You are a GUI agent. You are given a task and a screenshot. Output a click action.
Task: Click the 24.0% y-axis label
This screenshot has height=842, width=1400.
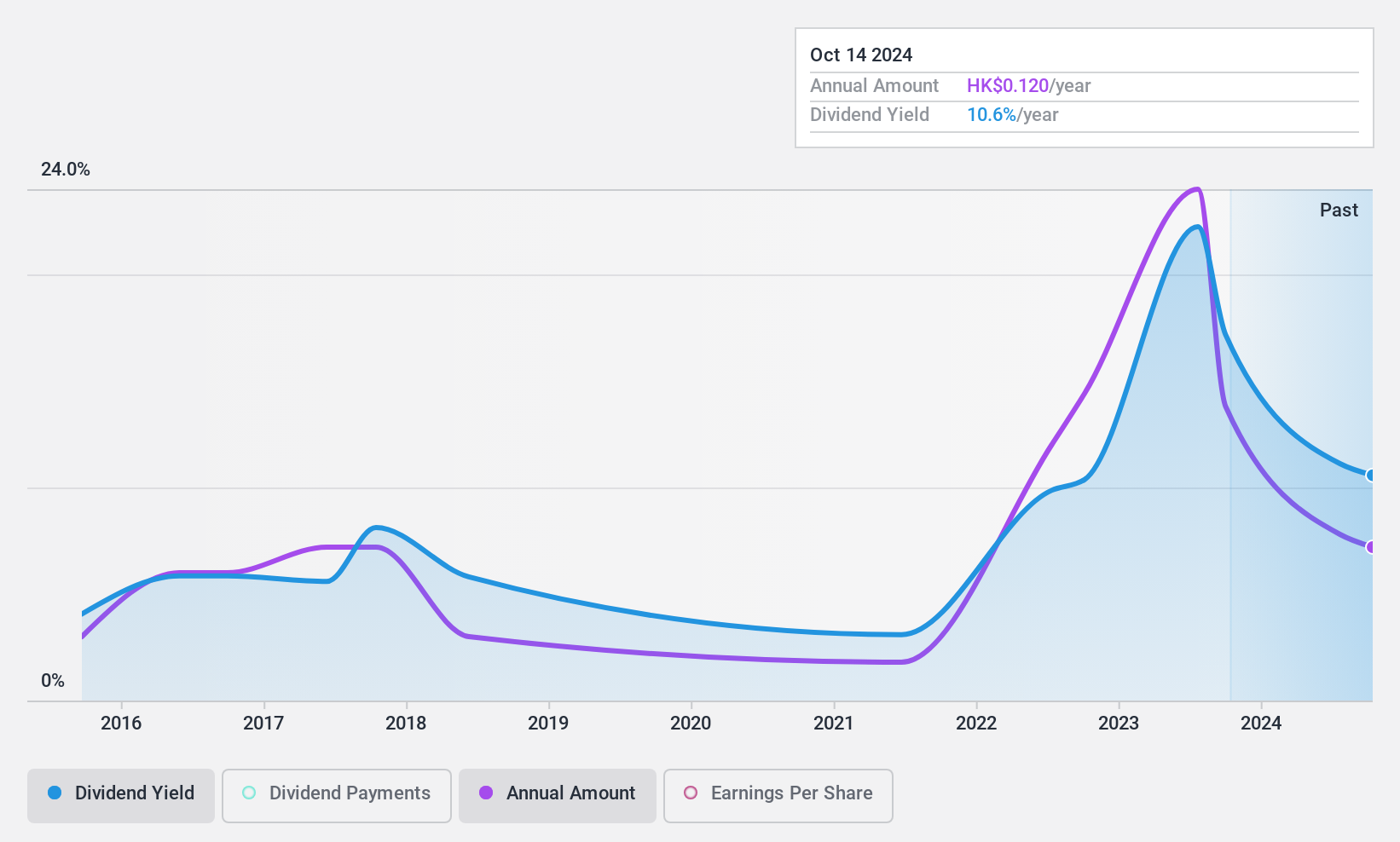[x=66, y=170]
